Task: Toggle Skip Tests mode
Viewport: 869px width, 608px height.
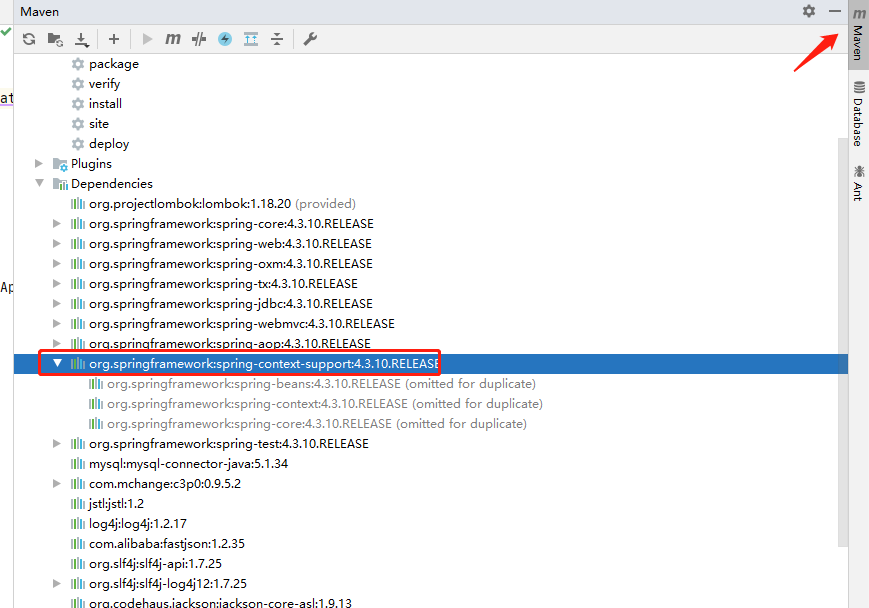Action: (198, 39)
